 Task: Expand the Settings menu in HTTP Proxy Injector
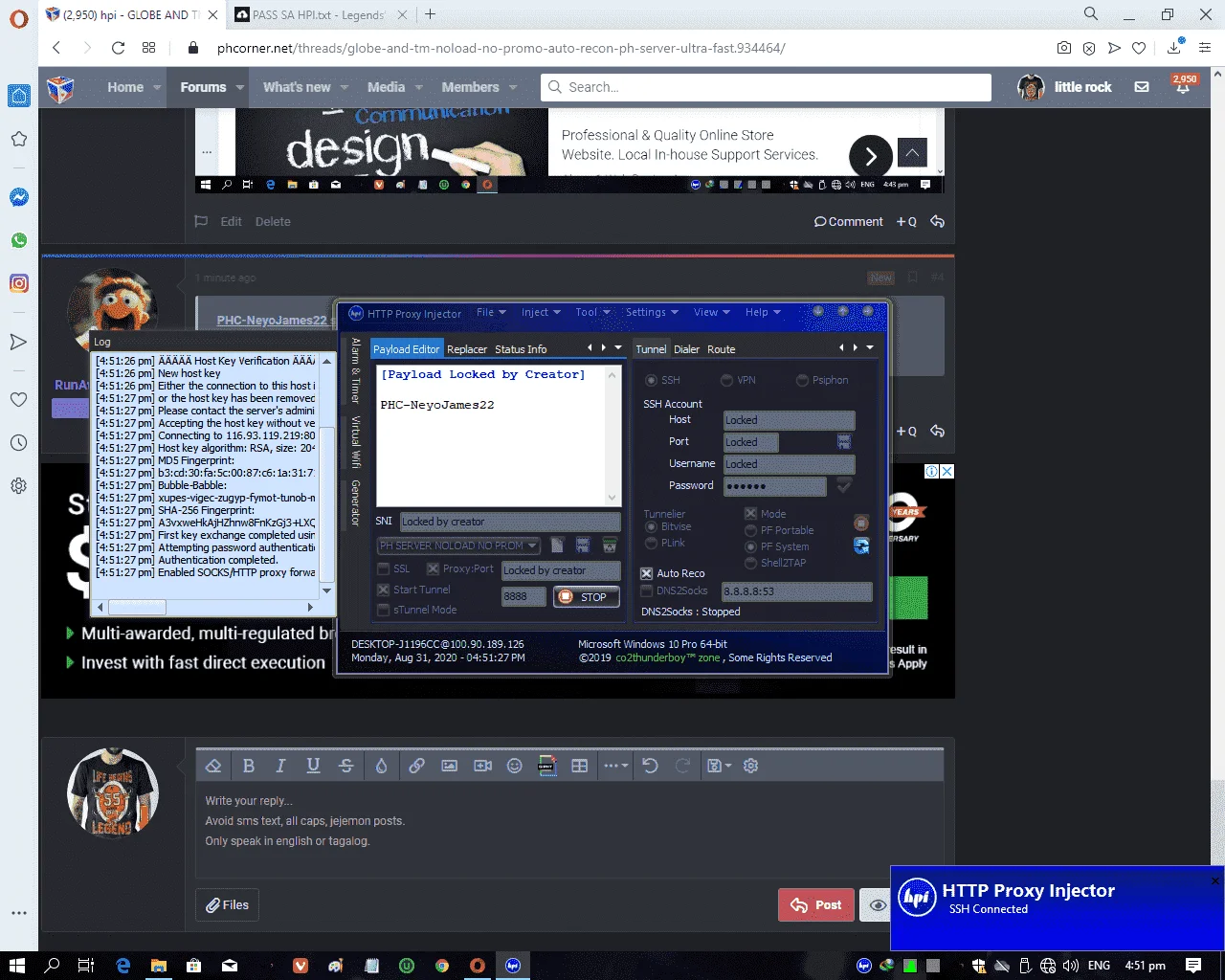pos(652,312)
